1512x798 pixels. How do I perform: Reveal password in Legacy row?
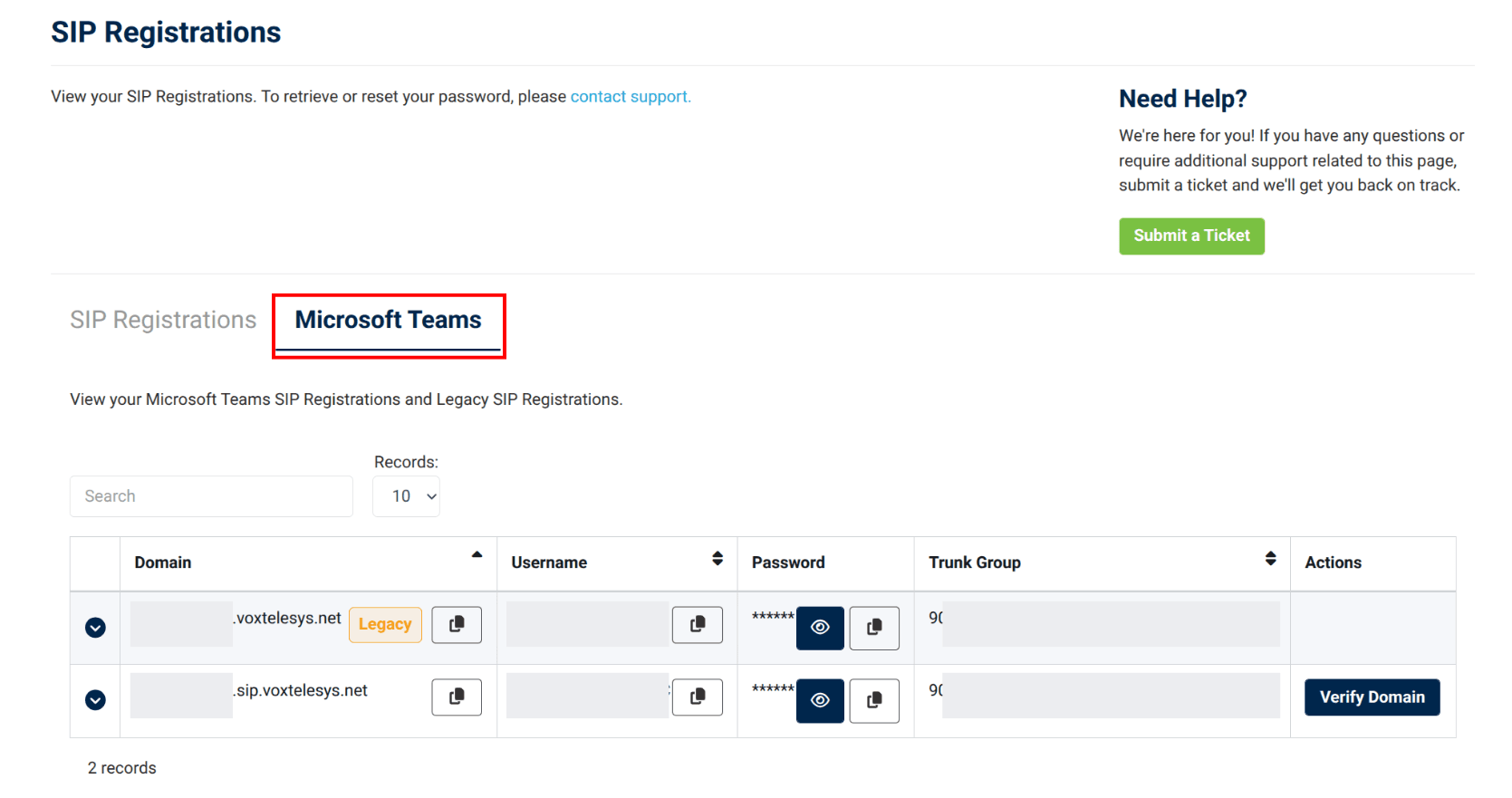(x=820, y=628)
